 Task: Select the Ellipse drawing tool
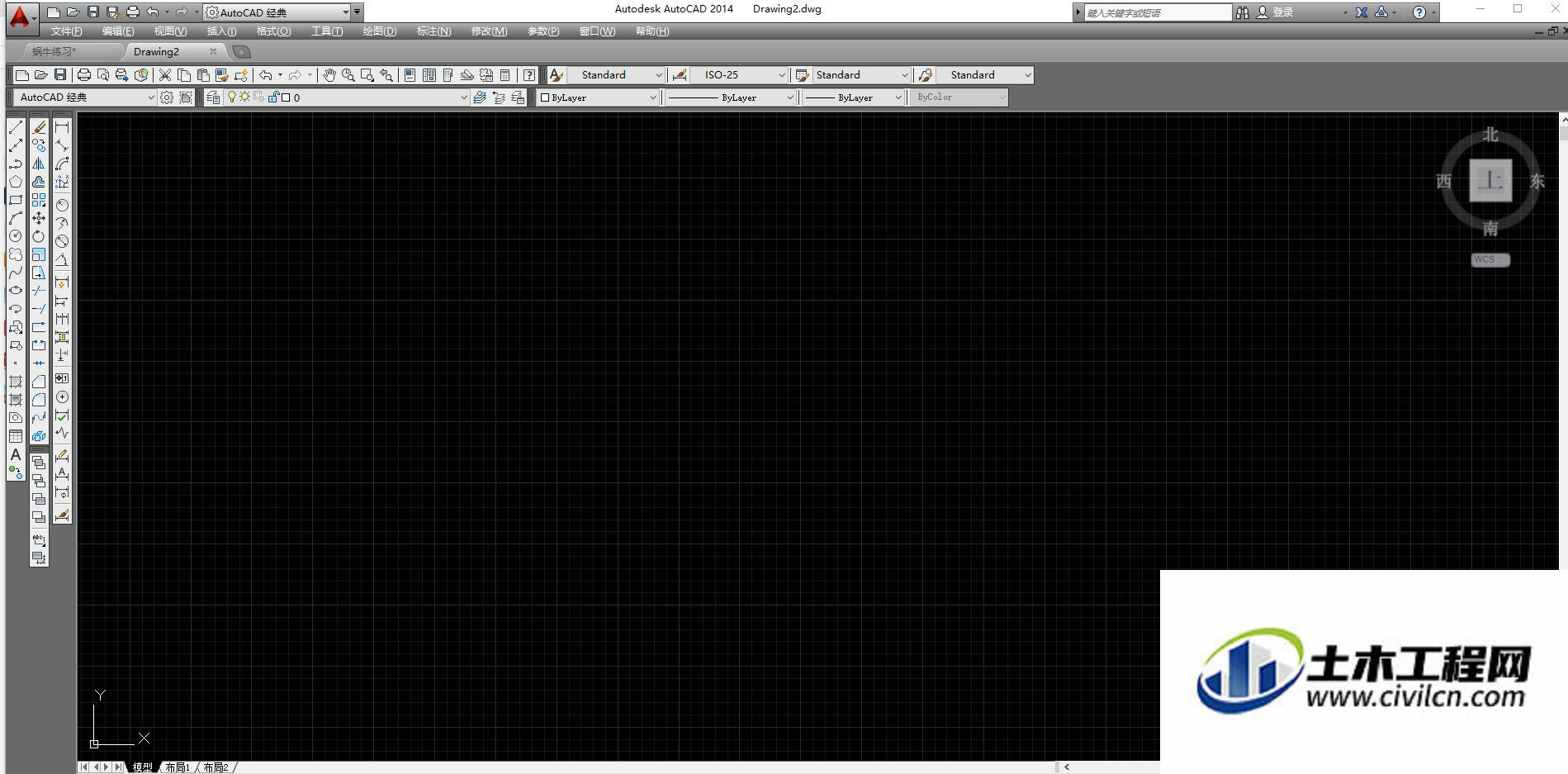16,291
